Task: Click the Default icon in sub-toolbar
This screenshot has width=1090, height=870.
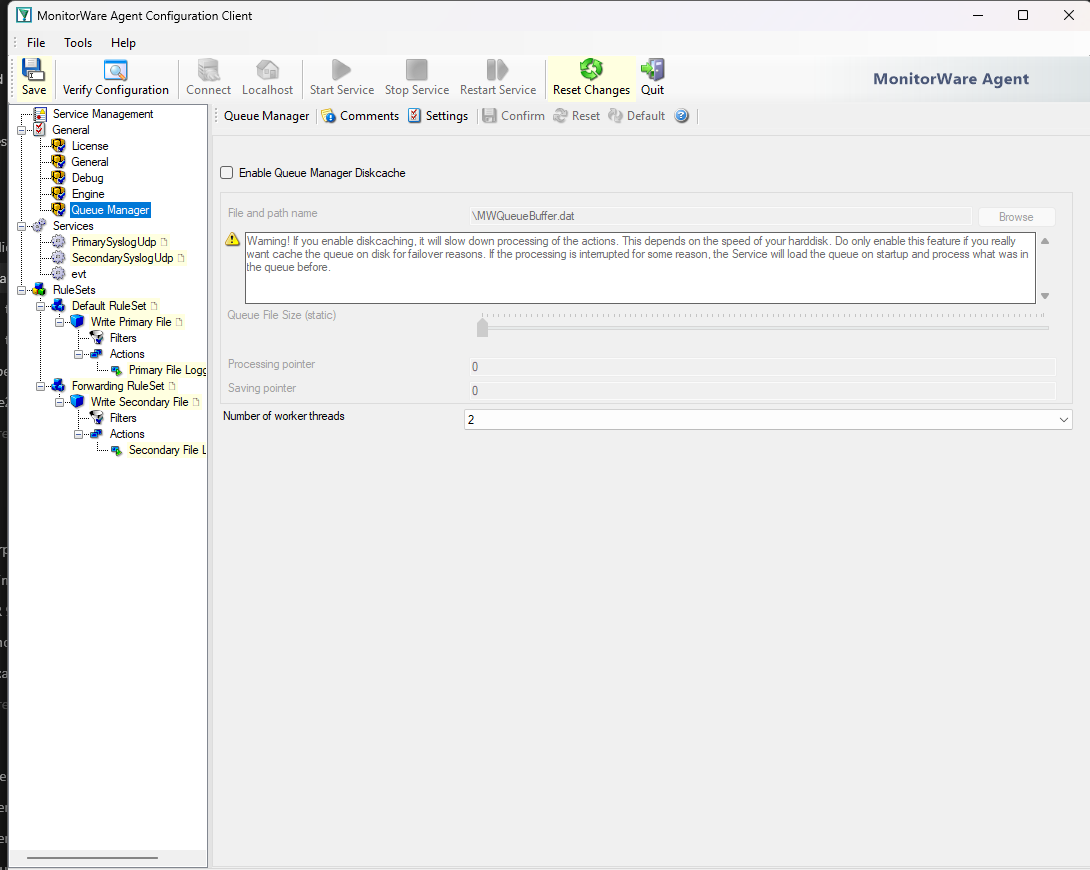Action: click(x=615, y=116)
